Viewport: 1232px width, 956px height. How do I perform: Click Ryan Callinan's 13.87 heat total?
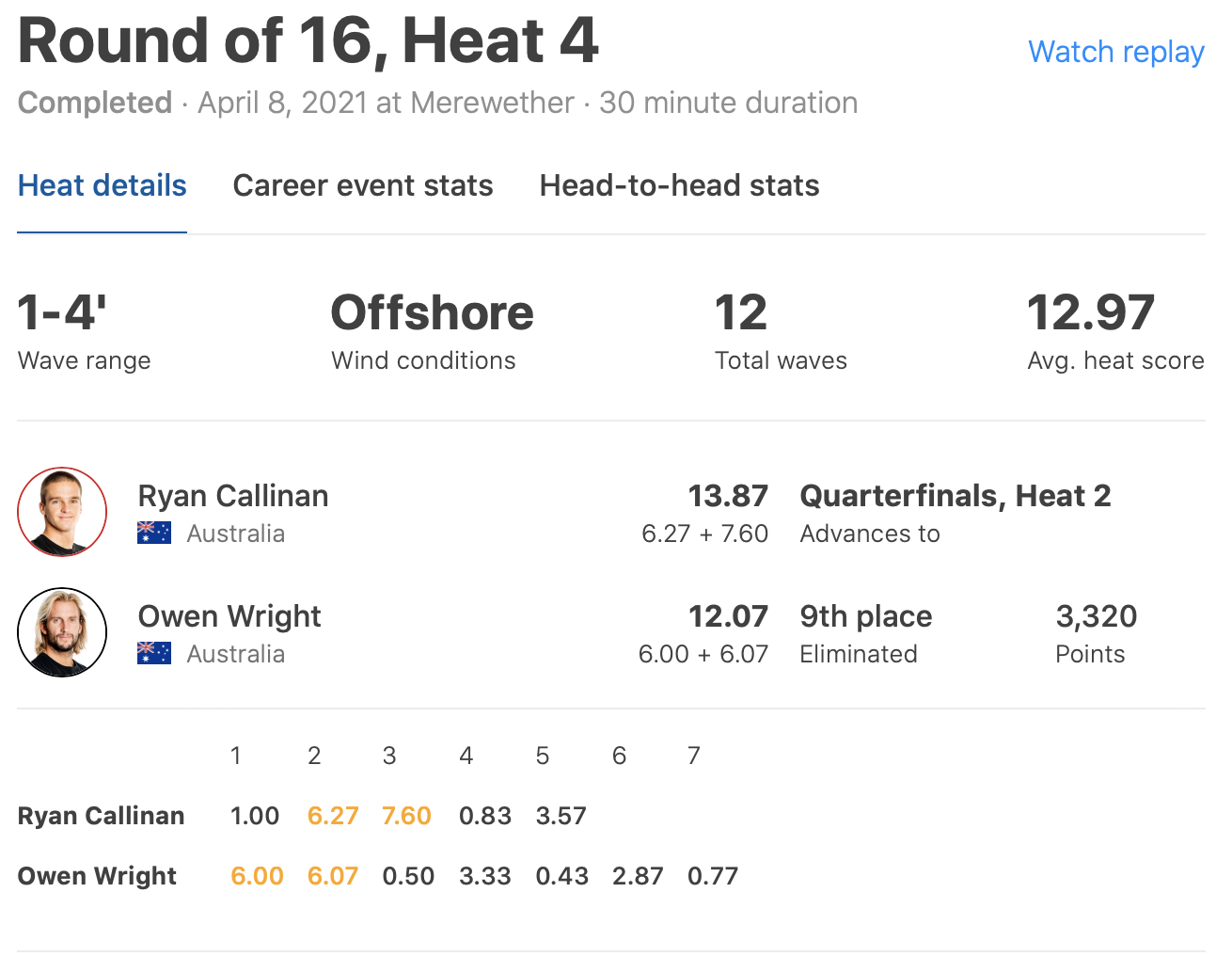(728, 496)
